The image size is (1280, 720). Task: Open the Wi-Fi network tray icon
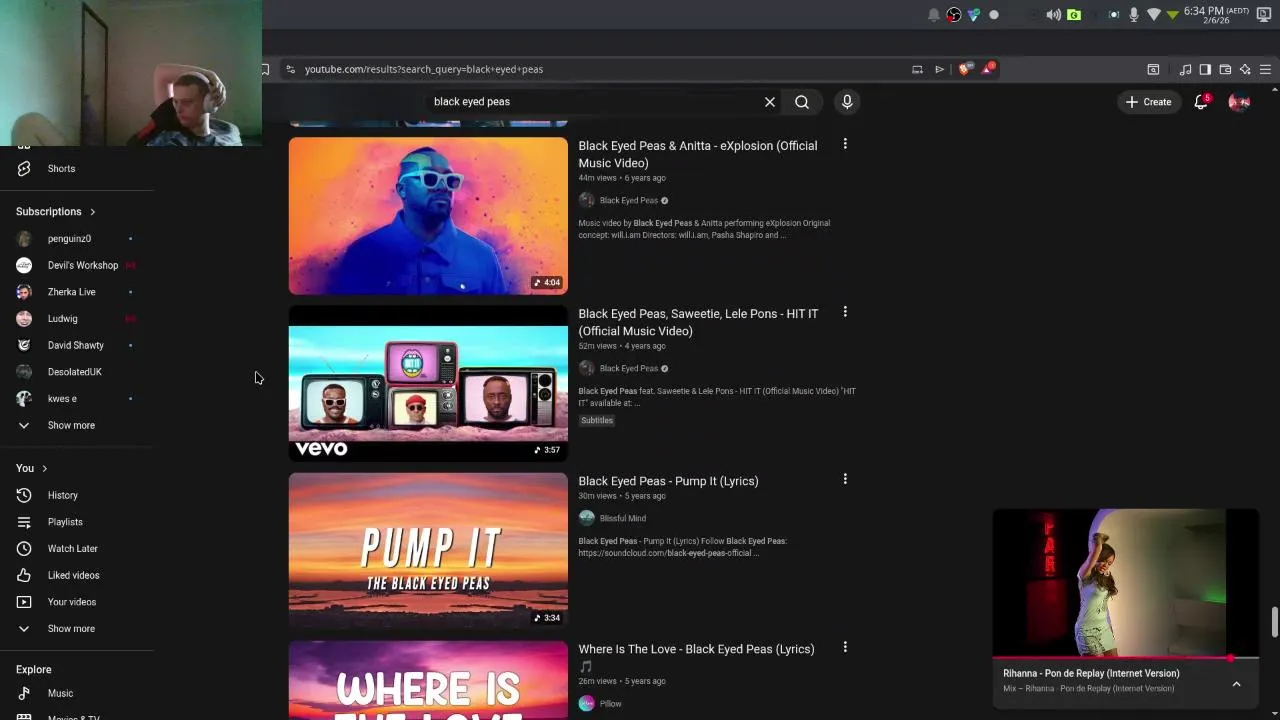click(1154, 14)
